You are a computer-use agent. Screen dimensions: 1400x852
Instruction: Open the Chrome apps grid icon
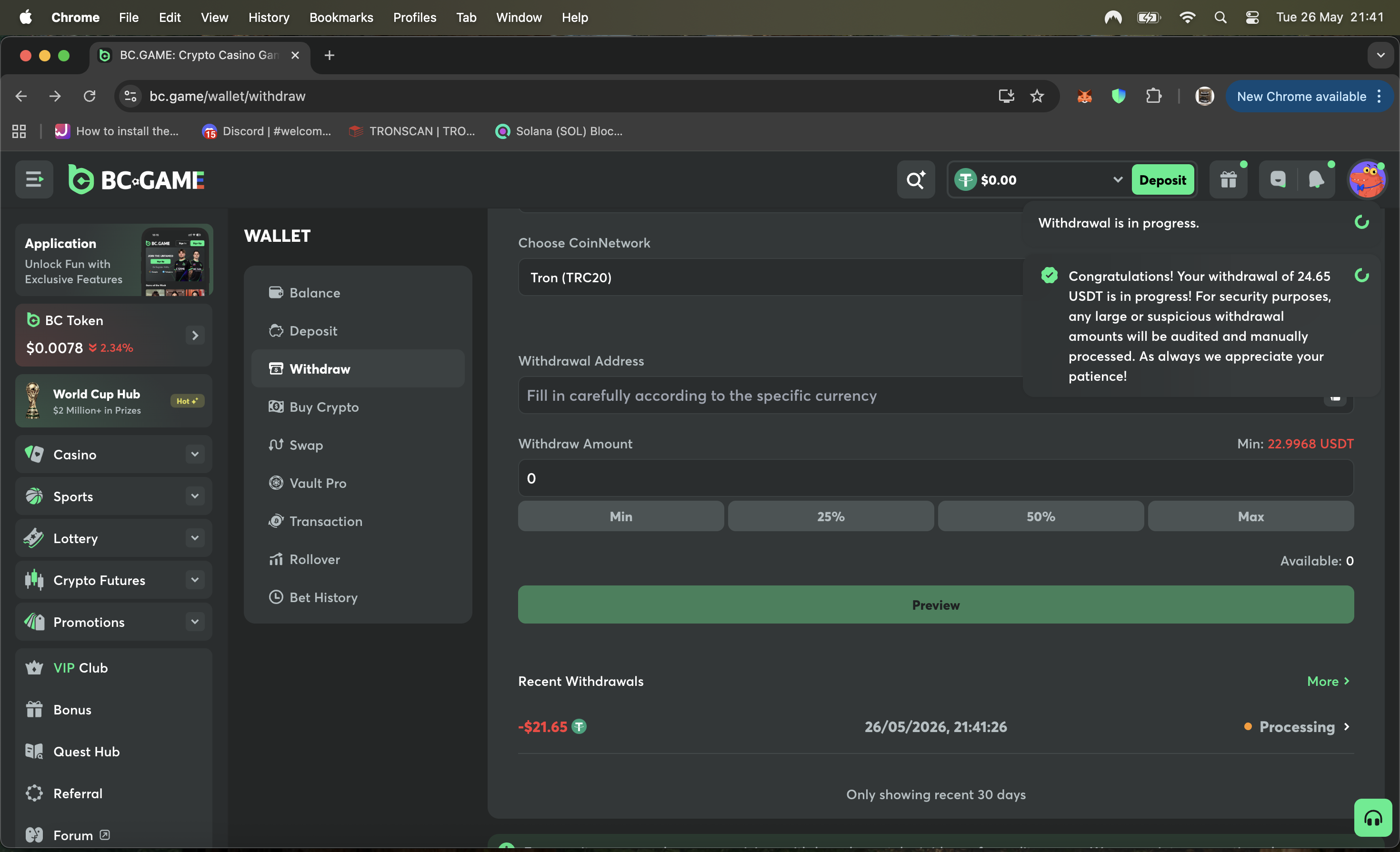19,131
